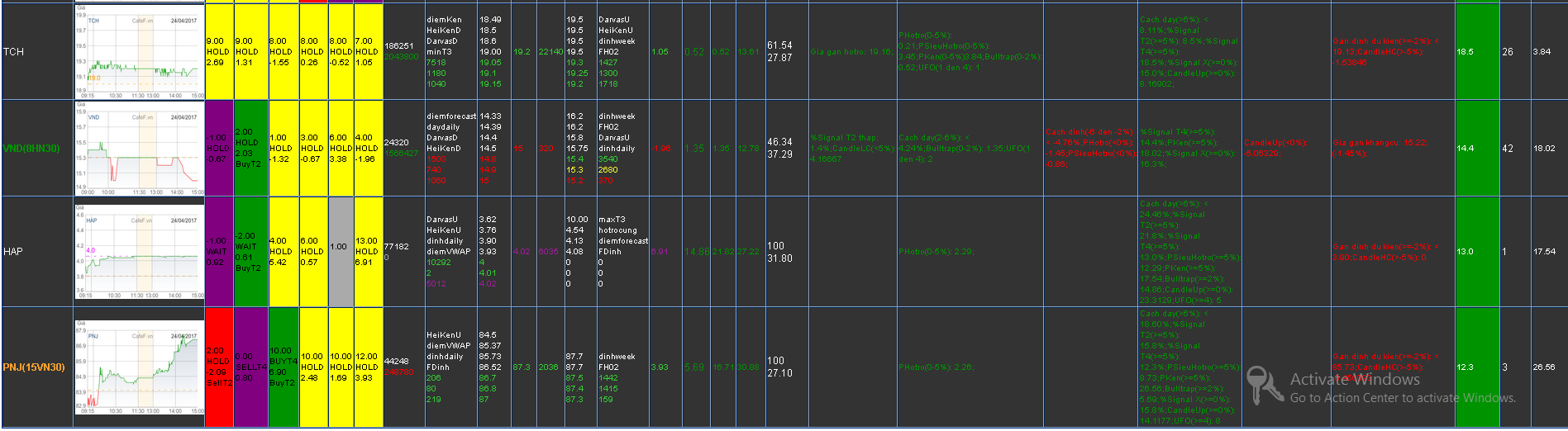Viewport: 1568px width, 431px height.
Task: Click the HAP stock symbol
Action: tap(13, 252)
